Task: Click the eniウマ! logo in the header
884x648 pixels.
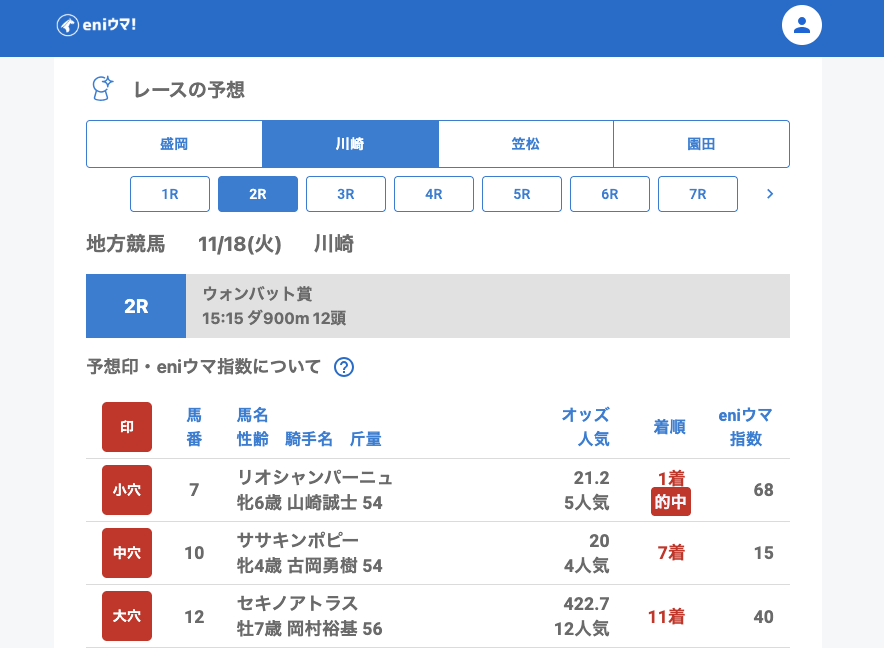Action: pos(96,25)
